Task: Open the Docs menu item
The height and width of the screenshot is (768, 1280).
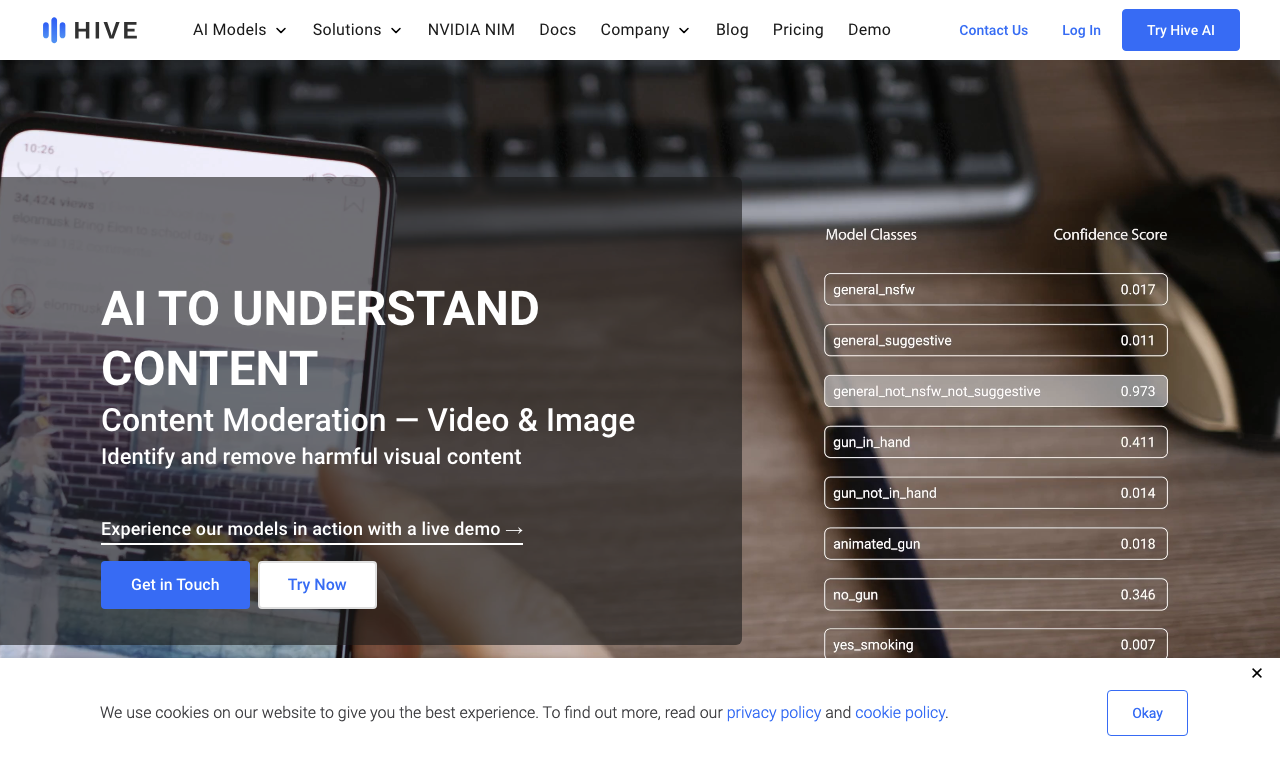Action: (x=558, y=30)
